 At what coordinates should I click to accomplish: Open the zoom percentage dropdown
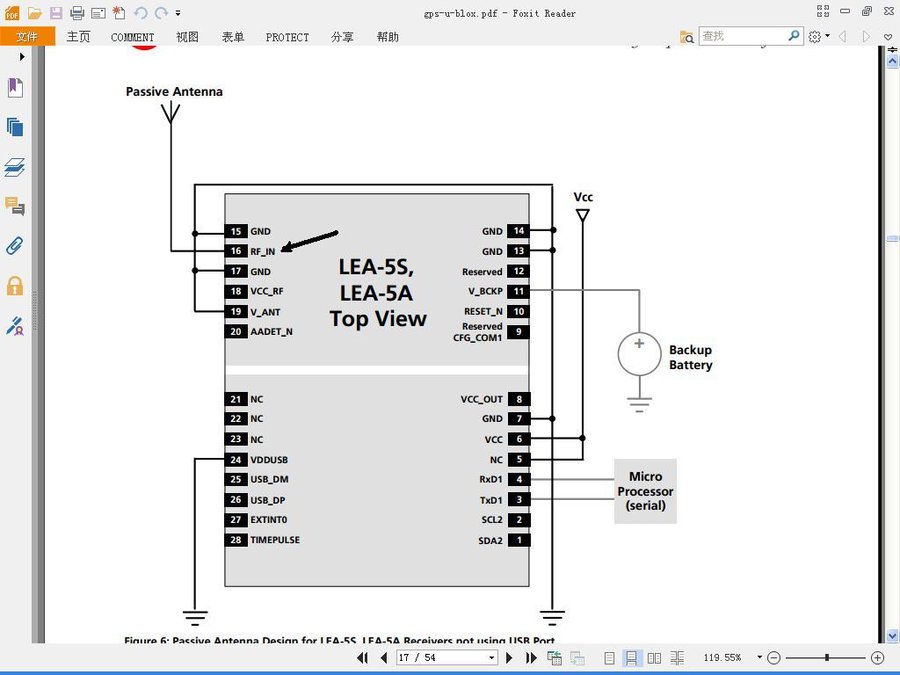pos(759,658)
